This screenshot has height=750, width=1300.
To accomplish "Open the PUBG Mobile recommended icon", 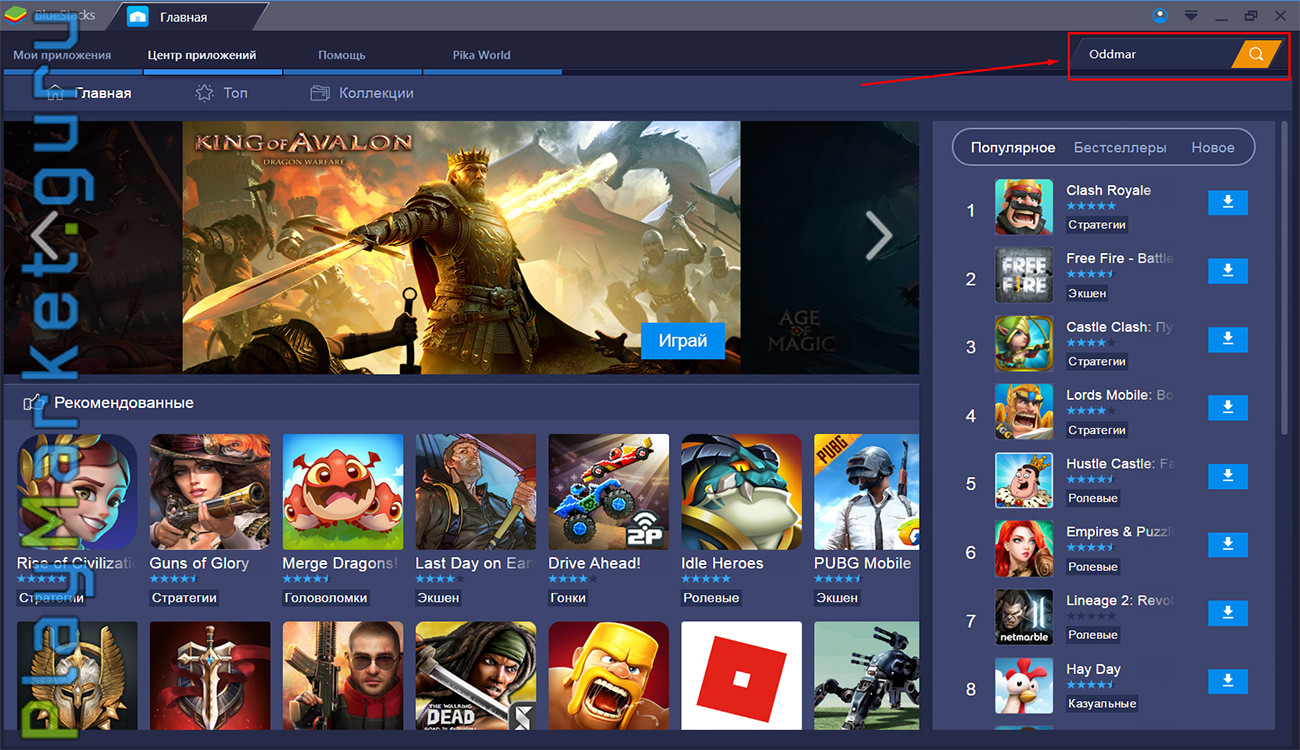I will (x=867, y=494).
